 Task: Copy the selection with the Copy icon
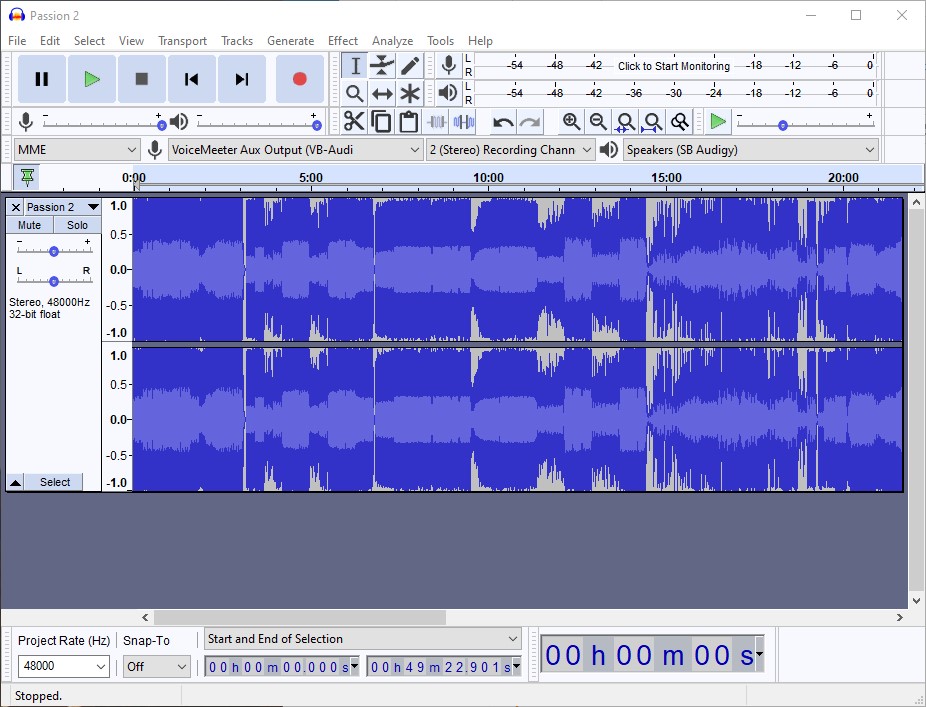[381, 122]
